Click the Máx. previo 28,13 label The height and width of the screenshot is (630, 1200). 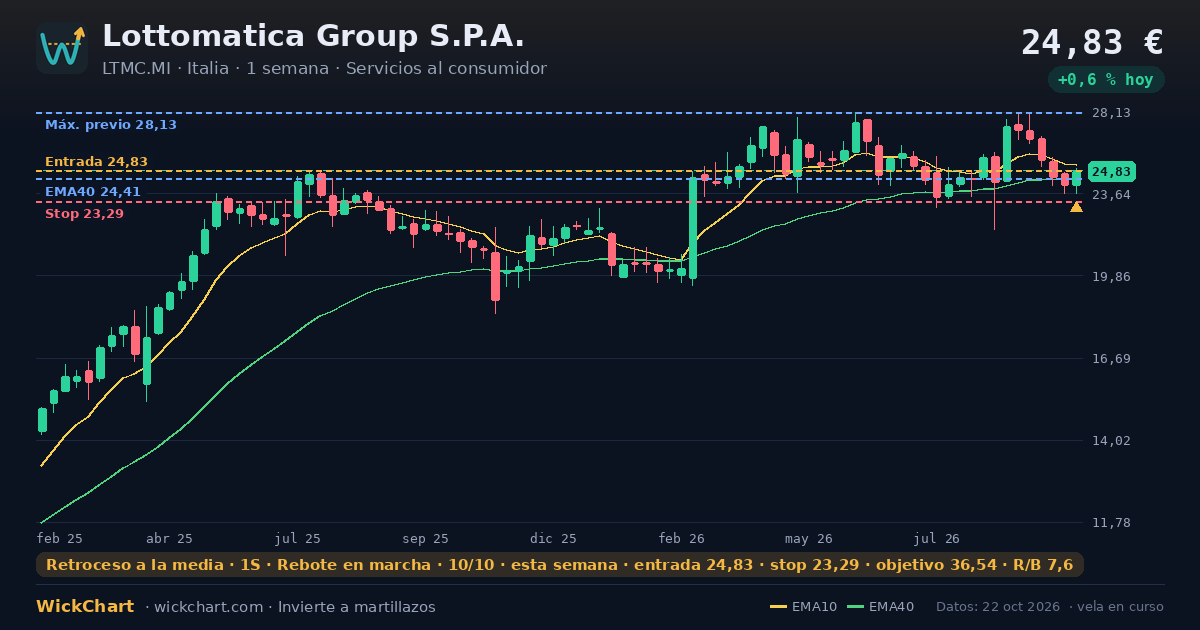(111, 125)
